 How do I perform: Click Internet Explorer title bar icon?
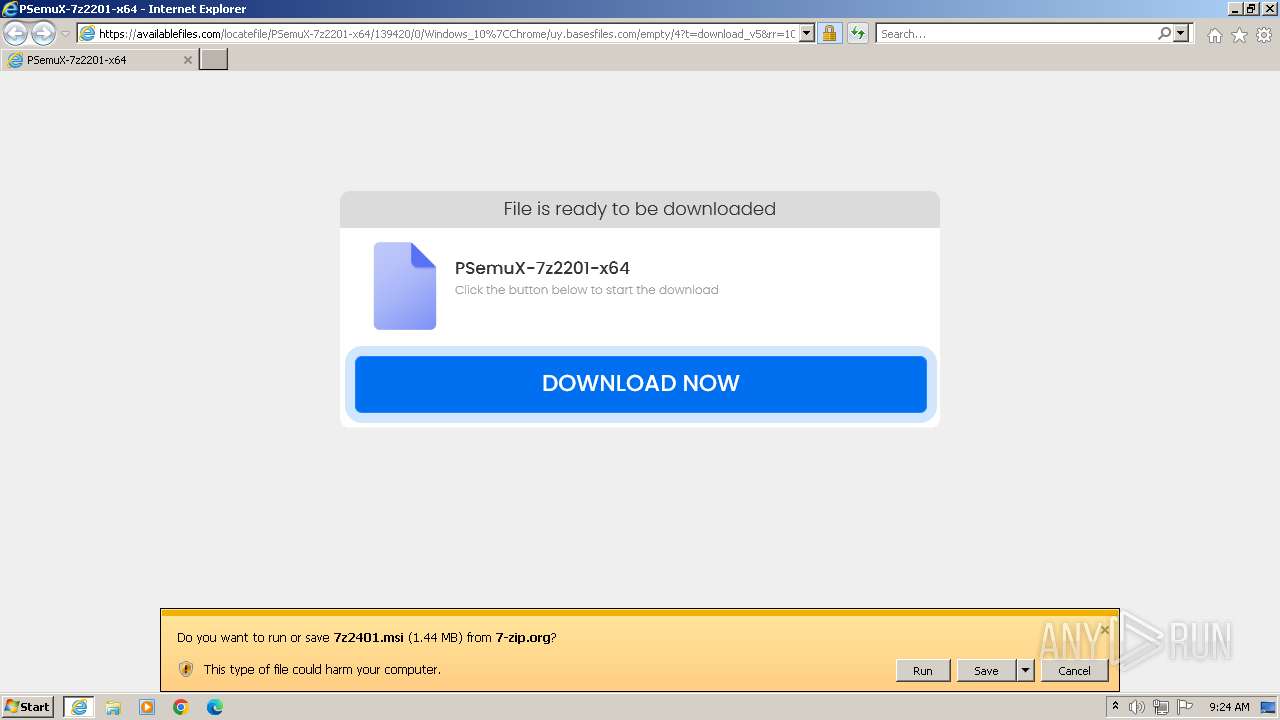(x=10, y=9)
